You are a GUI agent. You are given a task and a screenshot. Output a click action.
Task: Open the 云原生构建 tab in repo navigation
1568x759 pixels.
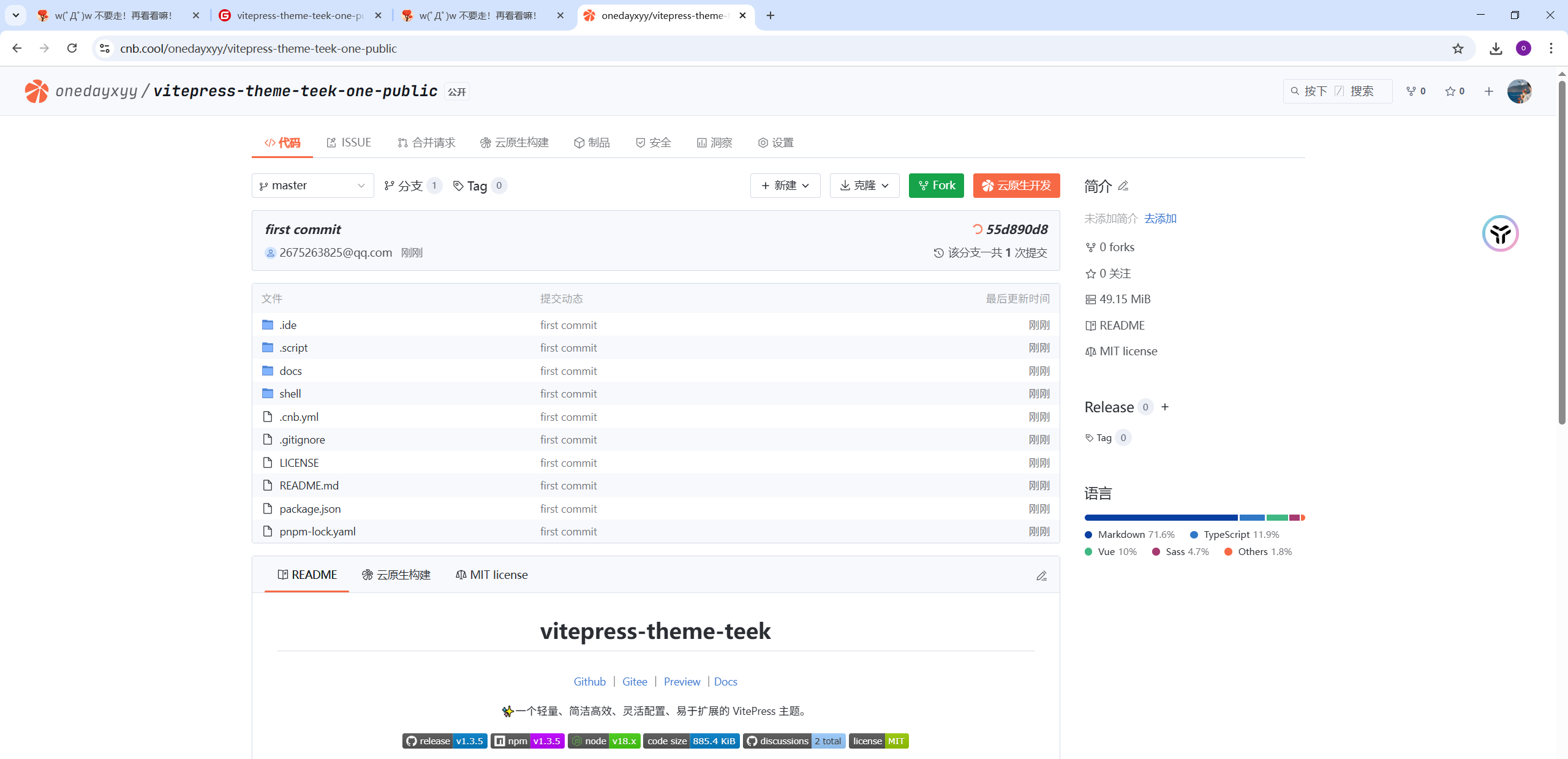[514, 143]
